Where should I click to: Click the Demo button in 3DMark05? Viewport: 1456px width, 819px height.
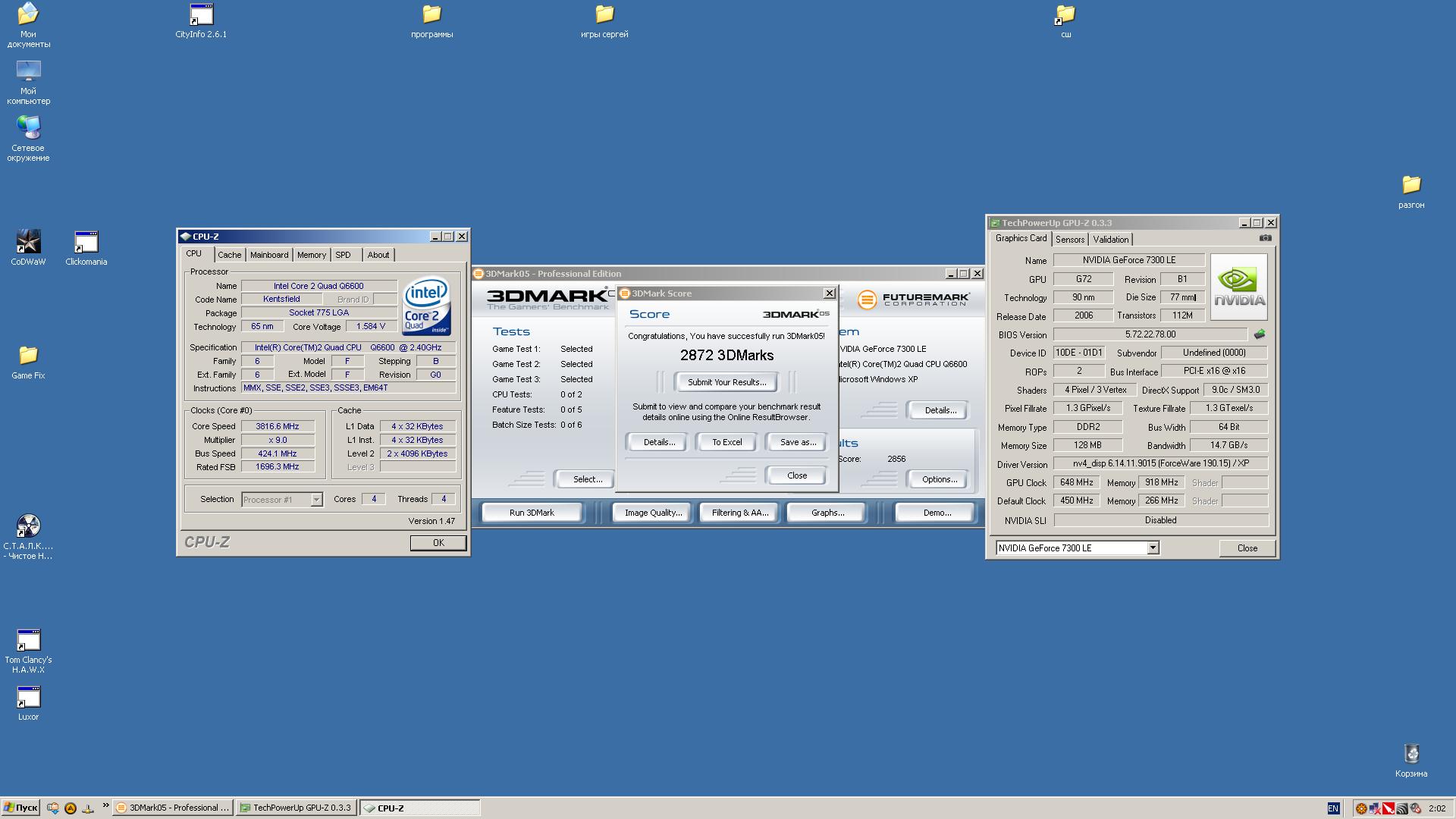(937, 513)
